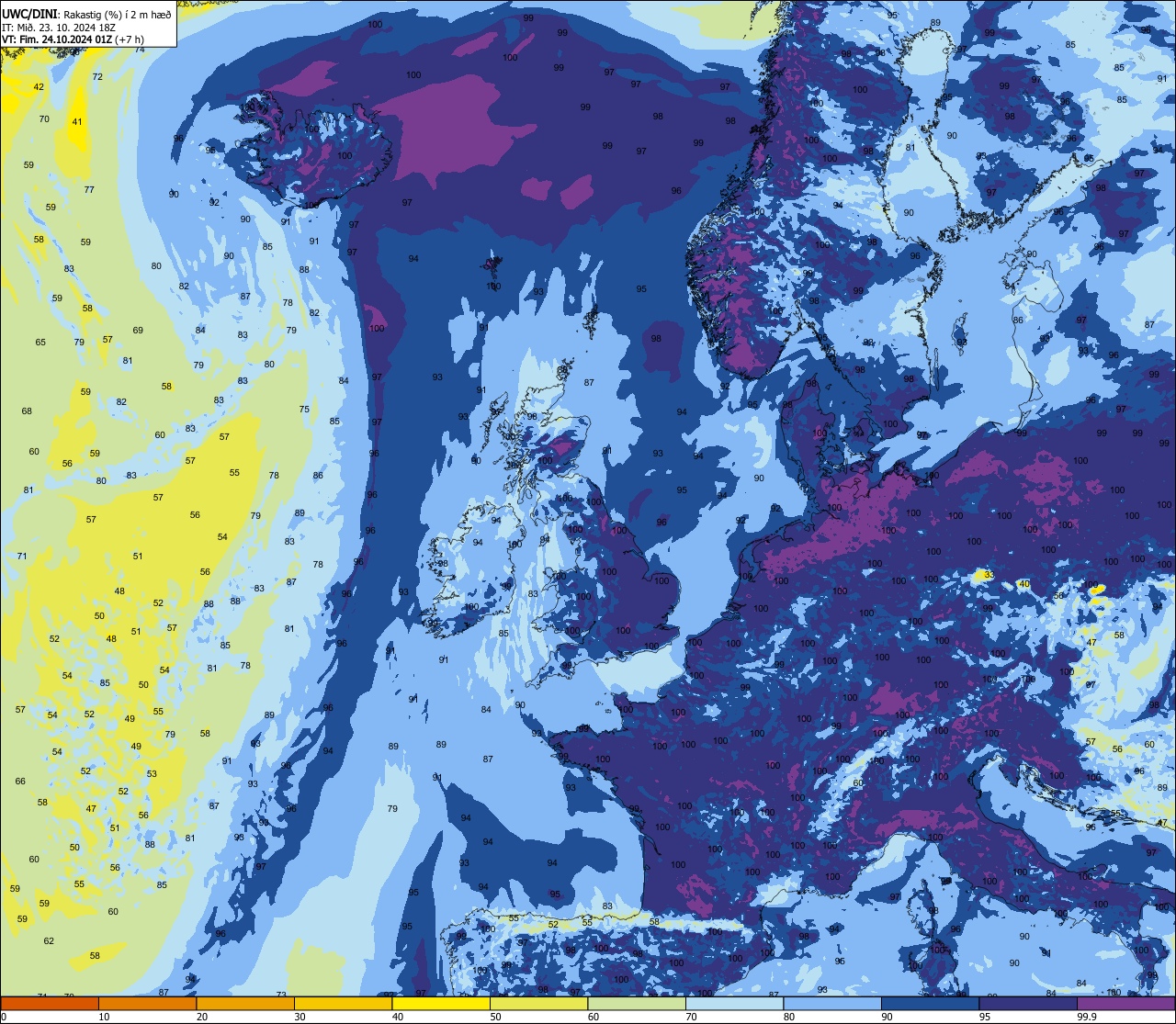Click the valid time line 'VT: Fim. 24.10.2024 01Z (+7 h)'

(x=73, y=39)
